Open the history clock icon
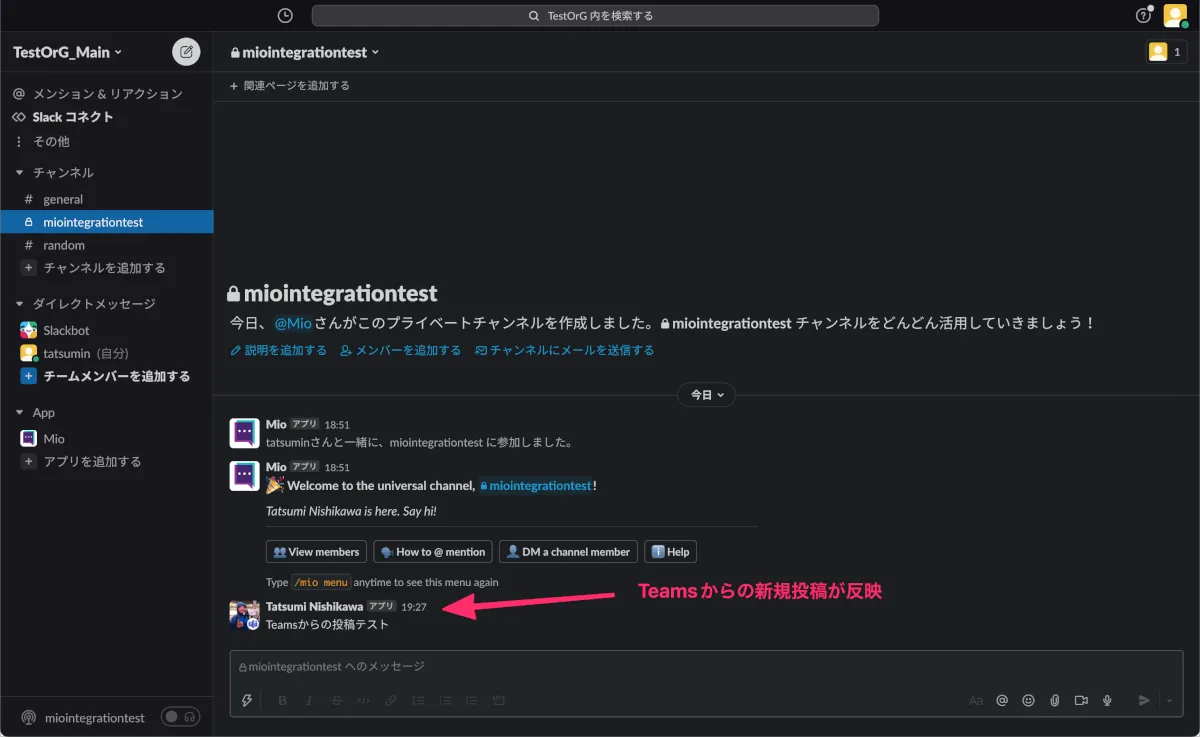Screen dimensions: 1200x737 click(x=285, y=16)
